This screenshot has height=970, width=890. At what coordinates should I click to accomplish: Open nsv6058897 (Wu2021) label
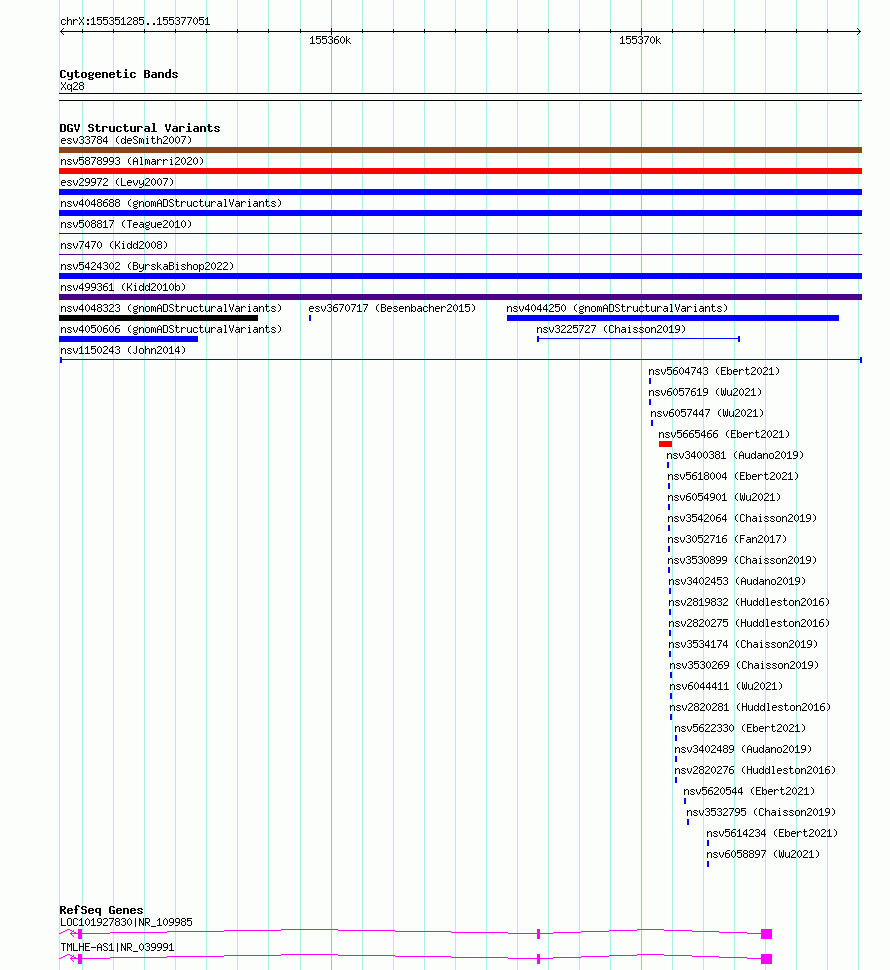[763, 856]
